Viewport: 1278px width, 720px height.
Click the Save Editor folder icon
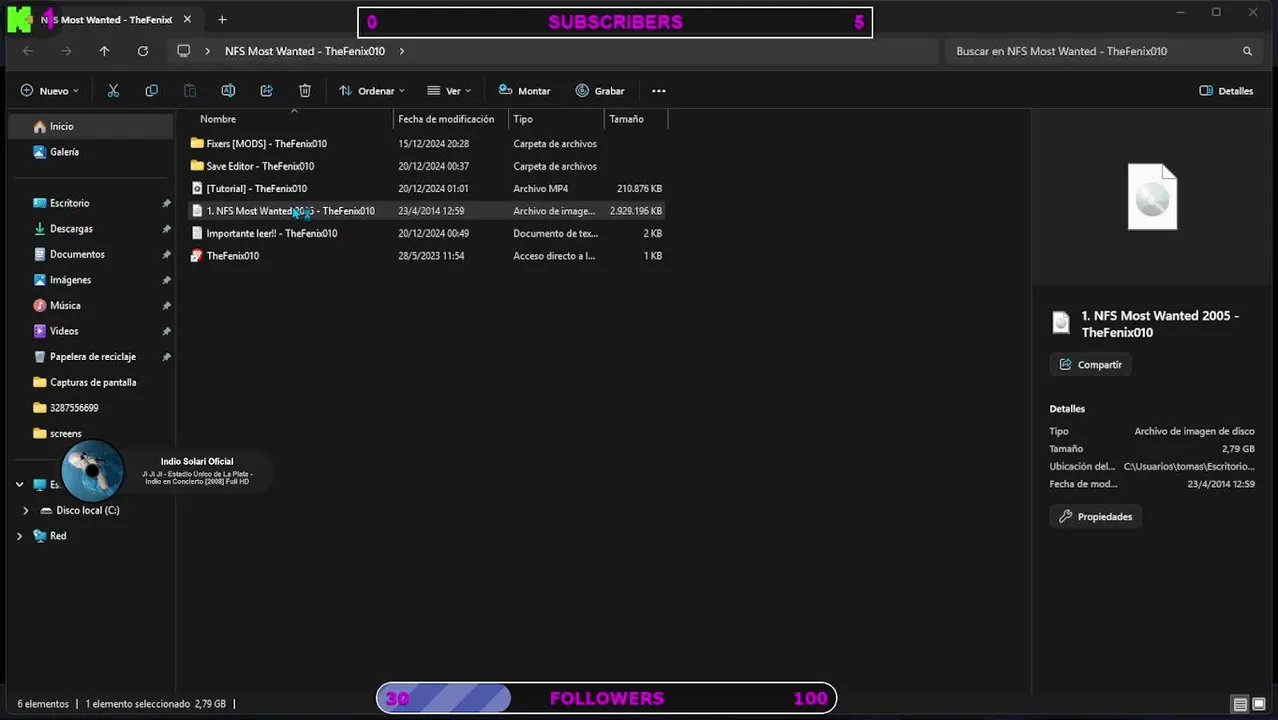coord(197,166)
